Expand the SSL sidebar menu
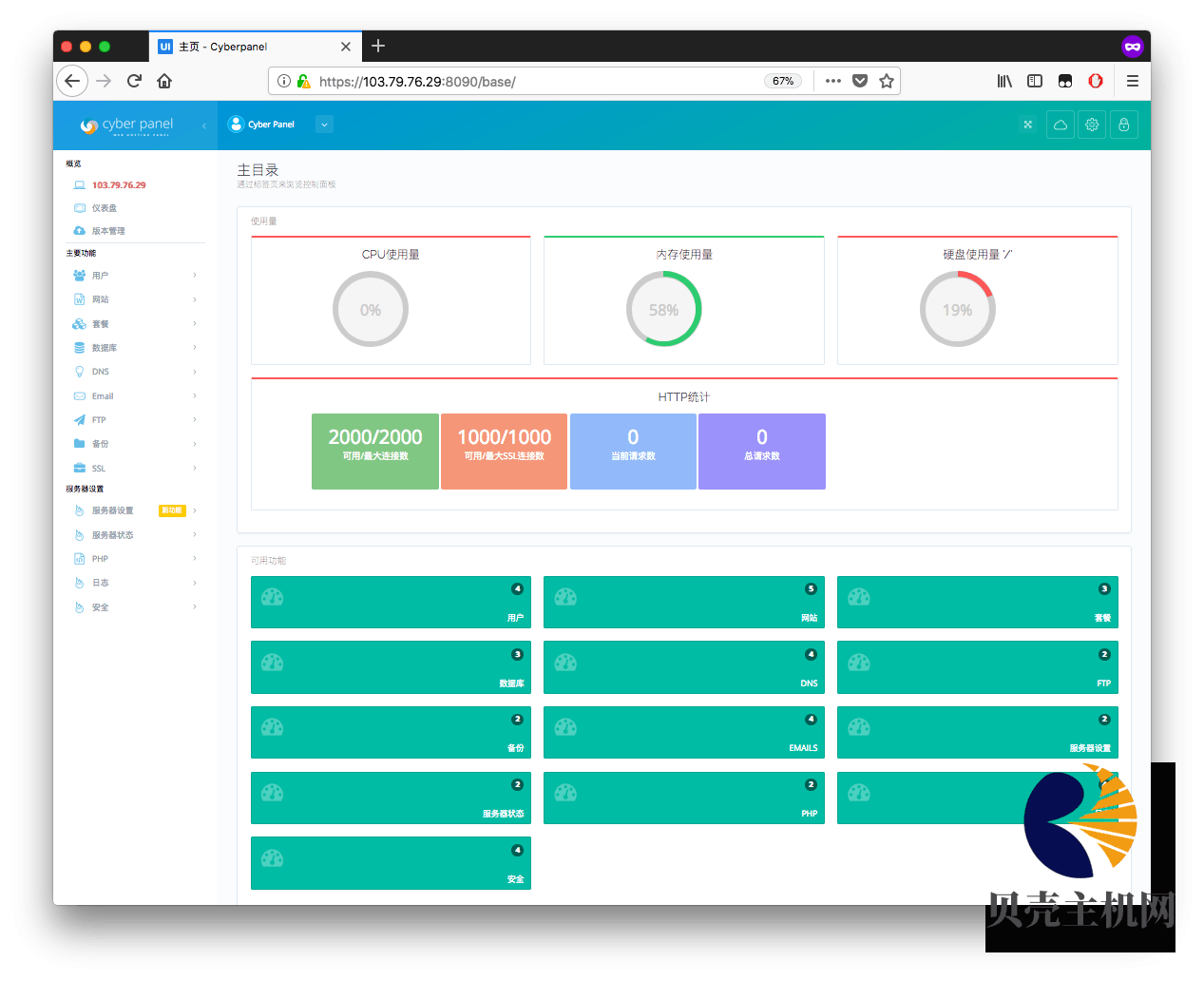Viewport: 1204px width, 981px height. (133, 469)
